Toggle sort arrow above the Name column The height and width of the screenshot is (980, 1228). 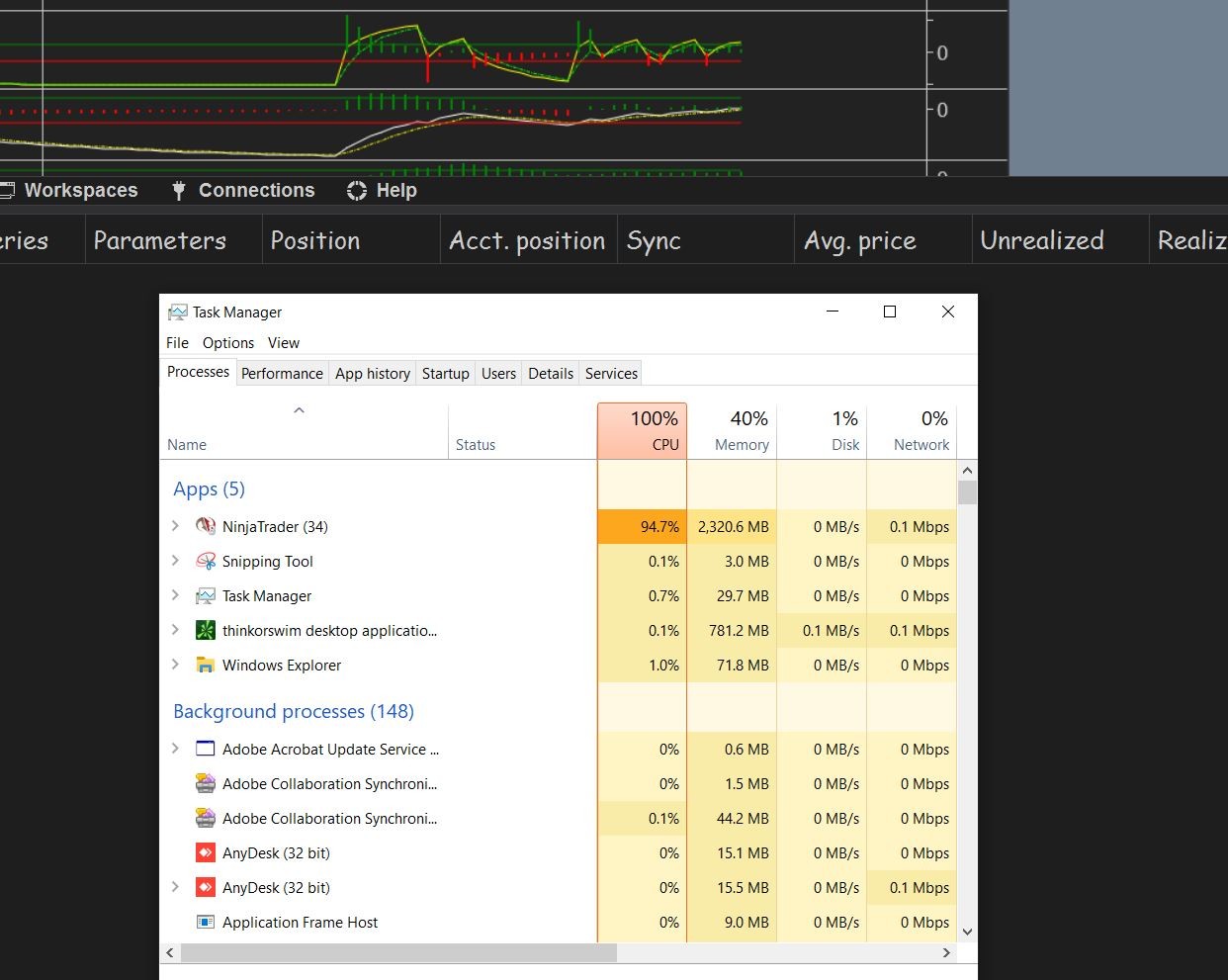tap(299, 410)
